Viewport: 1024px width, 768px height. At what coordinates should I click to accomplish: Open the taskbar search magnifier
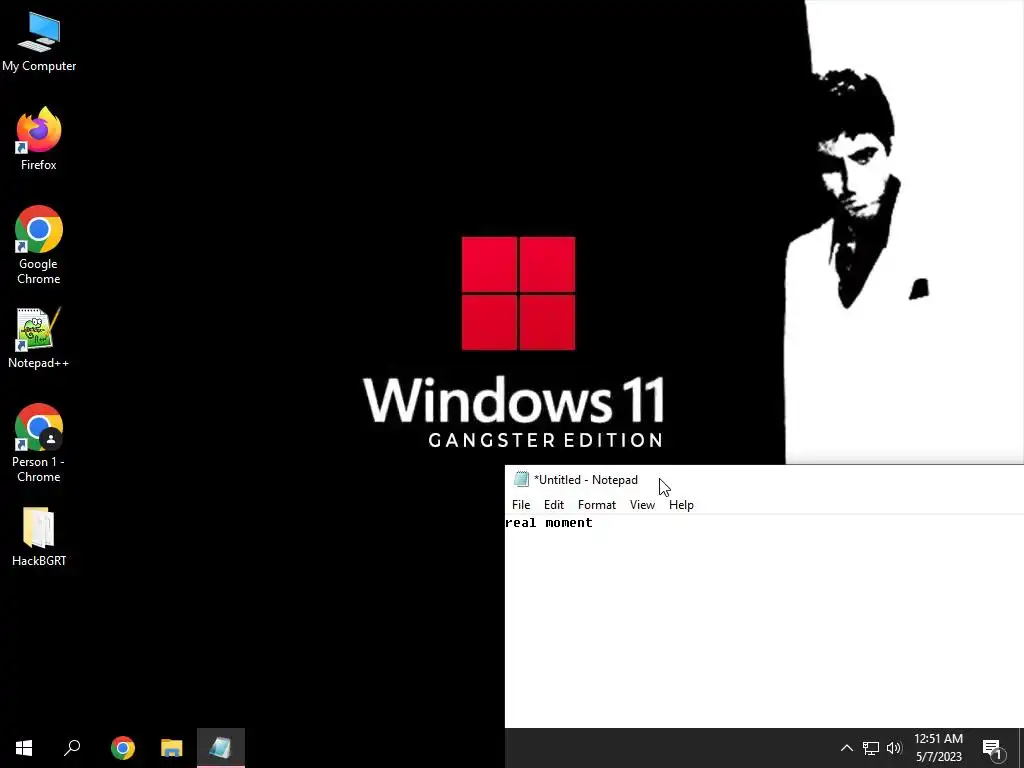72,748
